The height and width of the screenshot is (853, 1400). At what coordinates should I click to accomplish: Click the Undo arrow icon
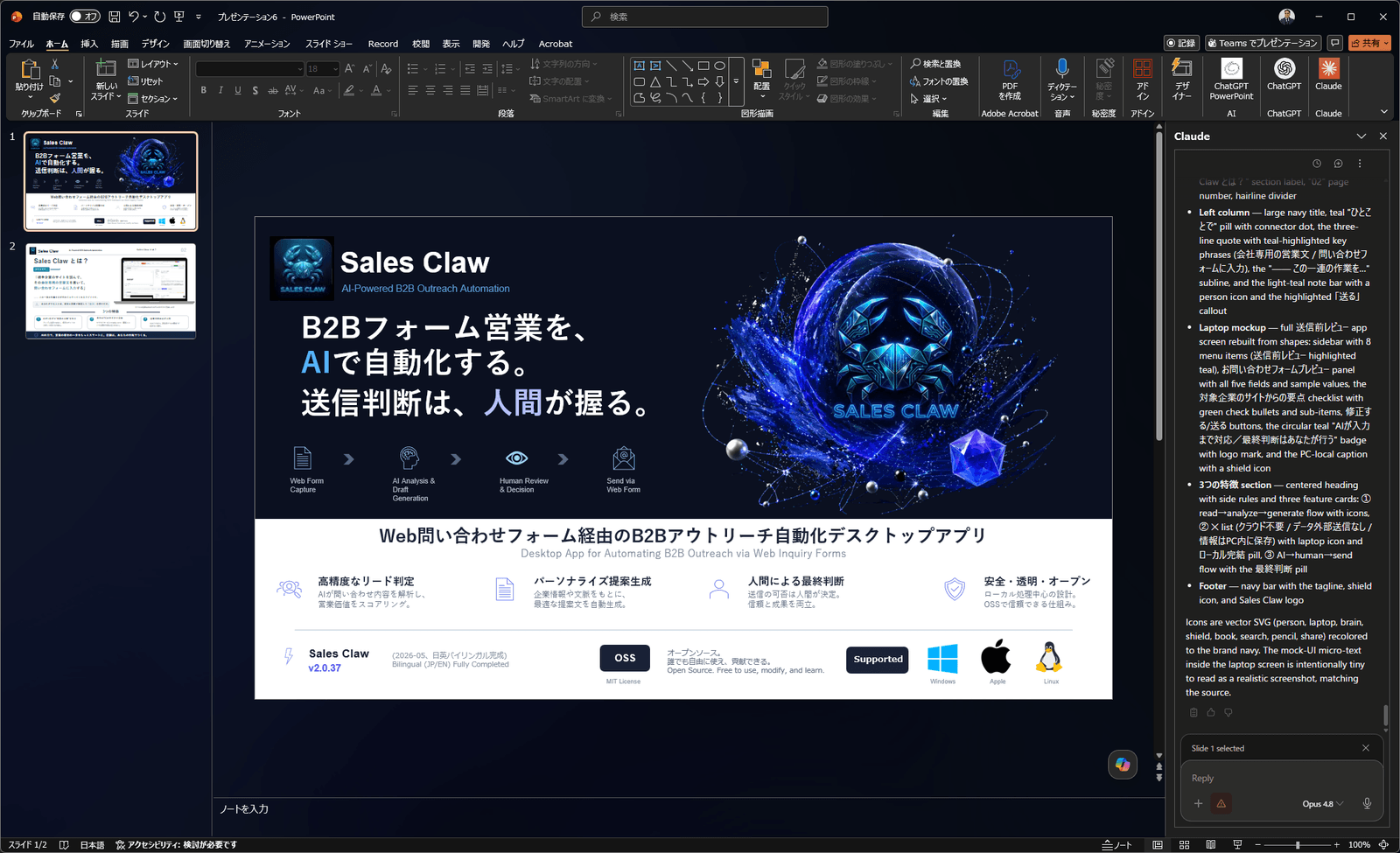pos(134,17)
